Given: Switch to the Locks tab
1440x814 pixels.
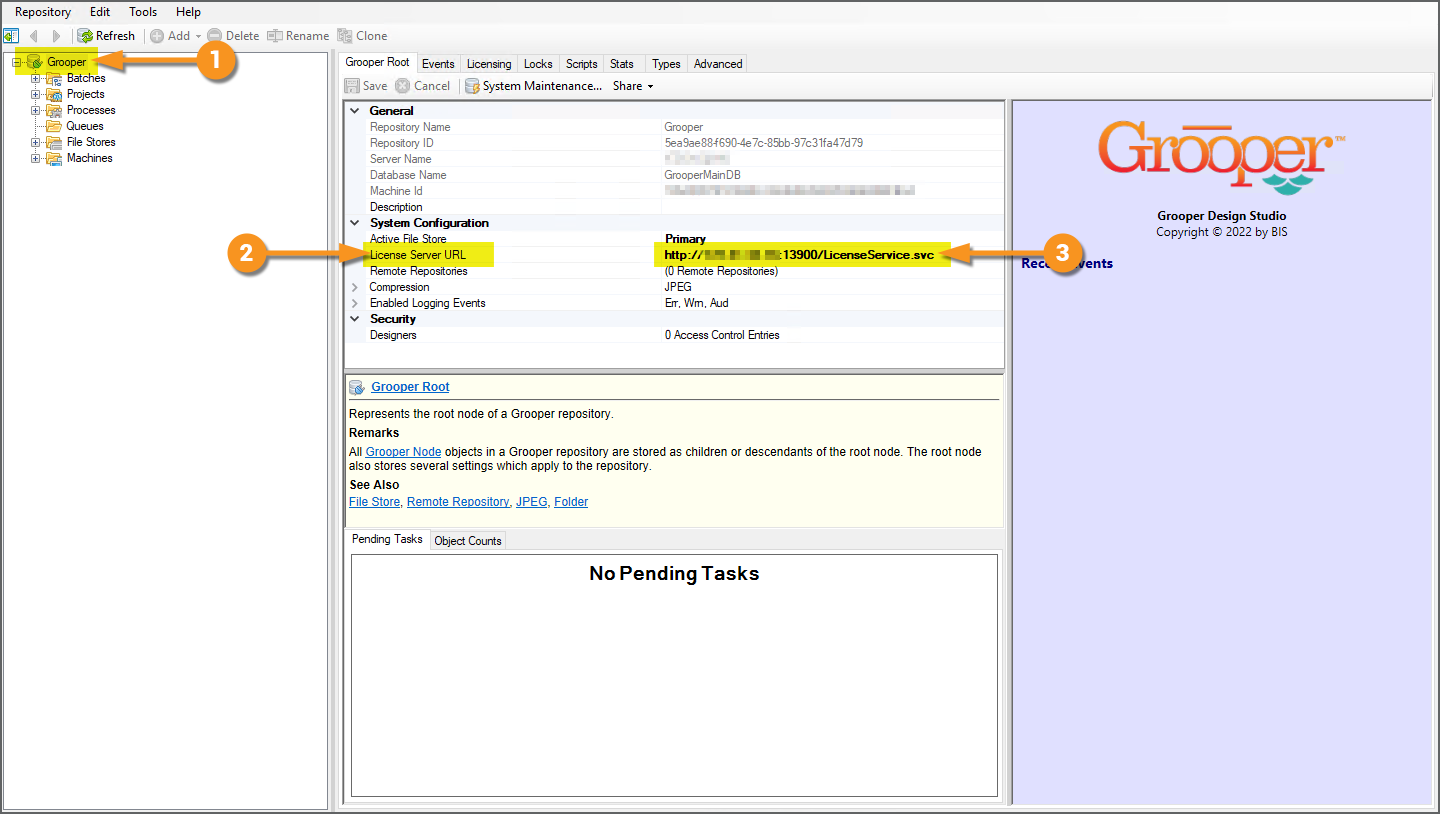Looking at the screenshot, I should point(538,64).
